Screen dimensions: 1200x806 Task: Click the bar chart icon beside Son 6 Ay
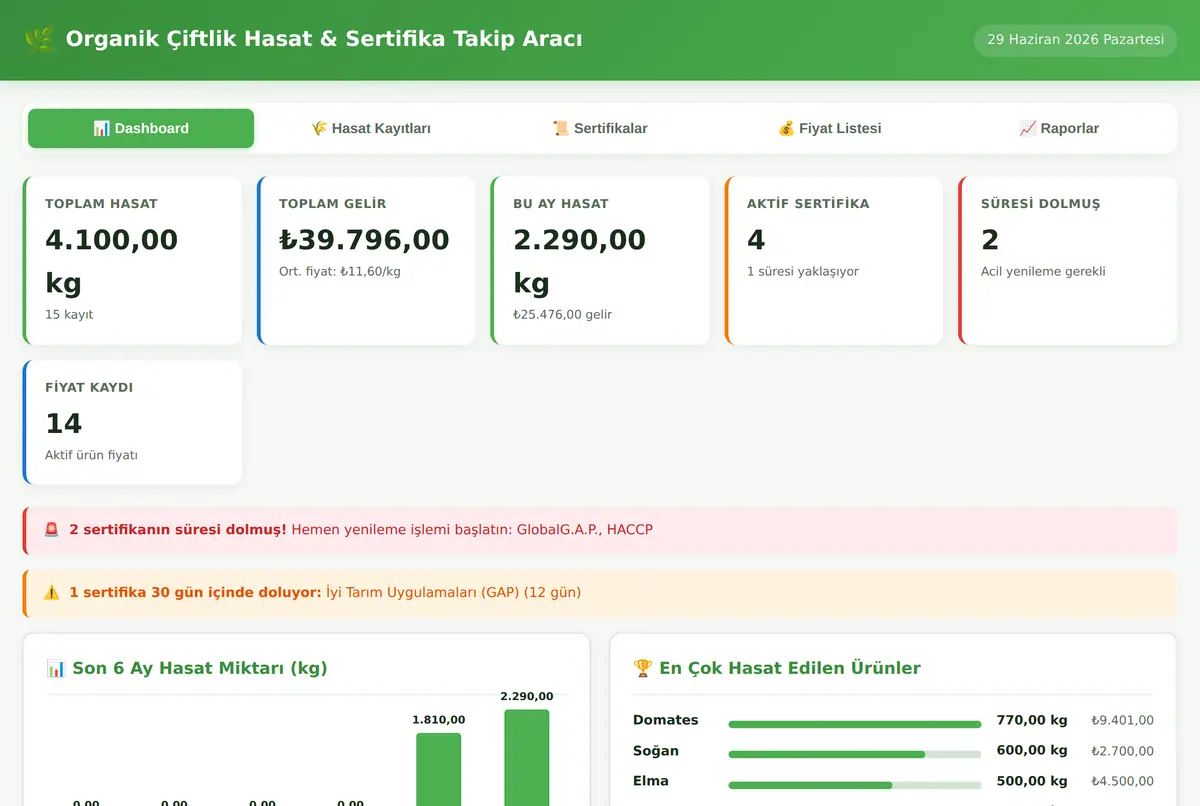[55, 668]
